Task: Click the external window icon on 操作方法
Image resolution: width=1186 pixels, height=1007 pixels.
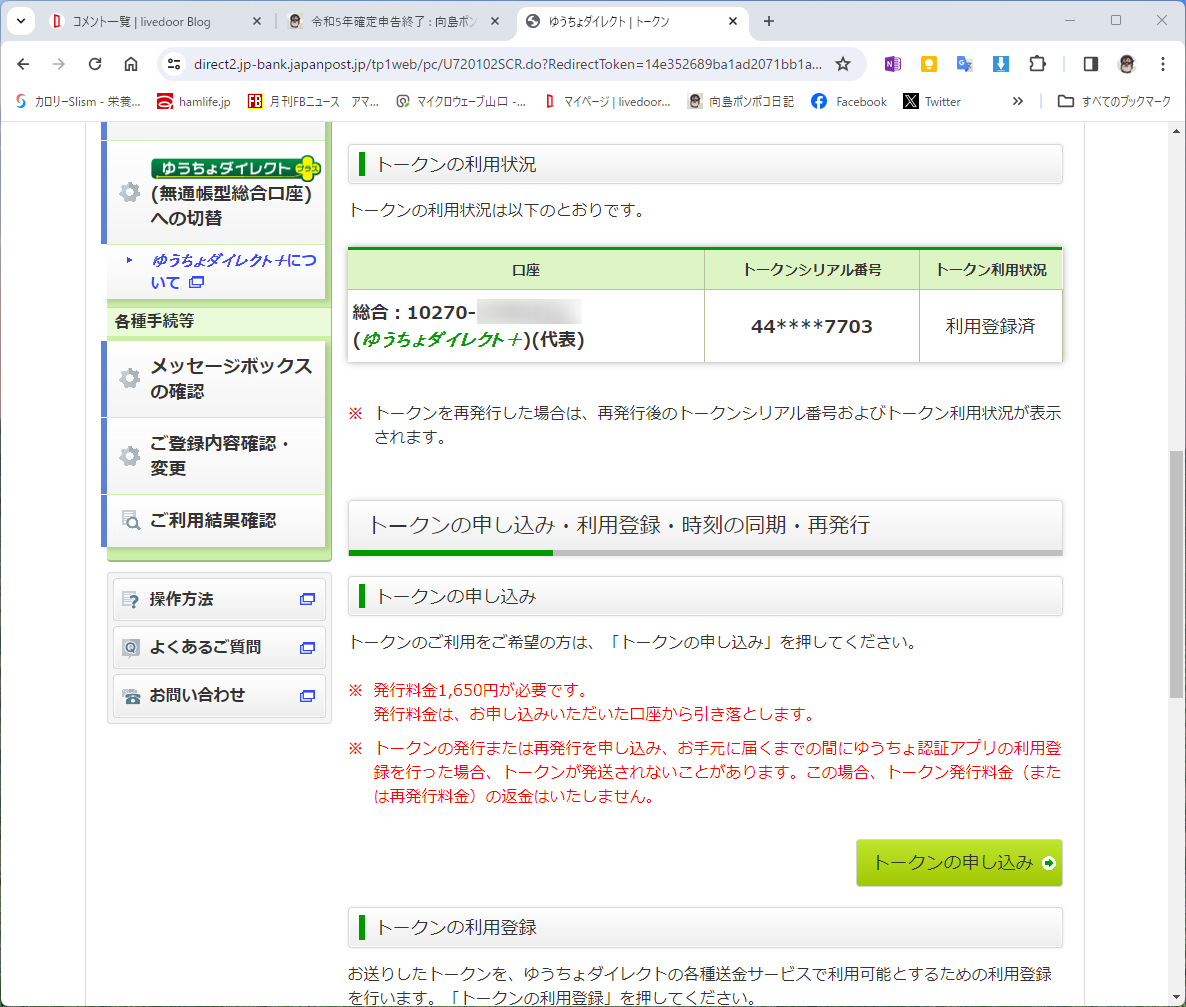Action: [x=307, y=599]
